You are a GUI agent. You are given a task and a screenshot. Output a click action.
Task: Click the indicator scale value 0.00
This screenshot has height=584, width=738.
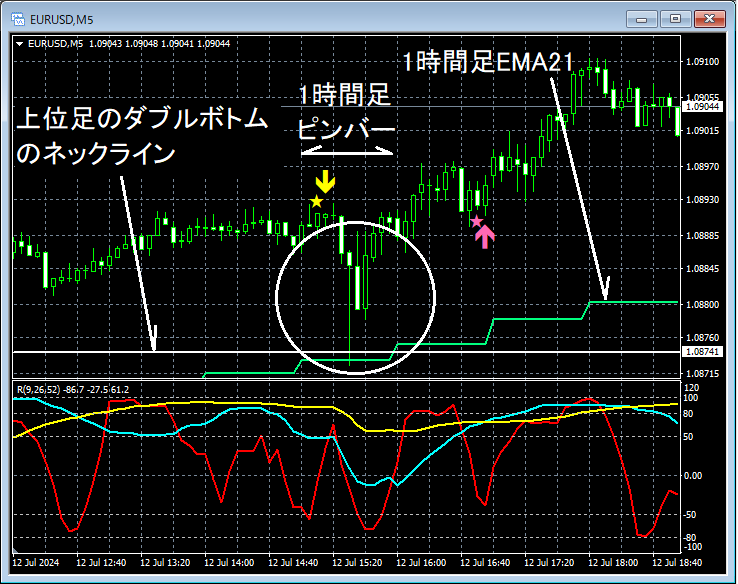(693, 476)
